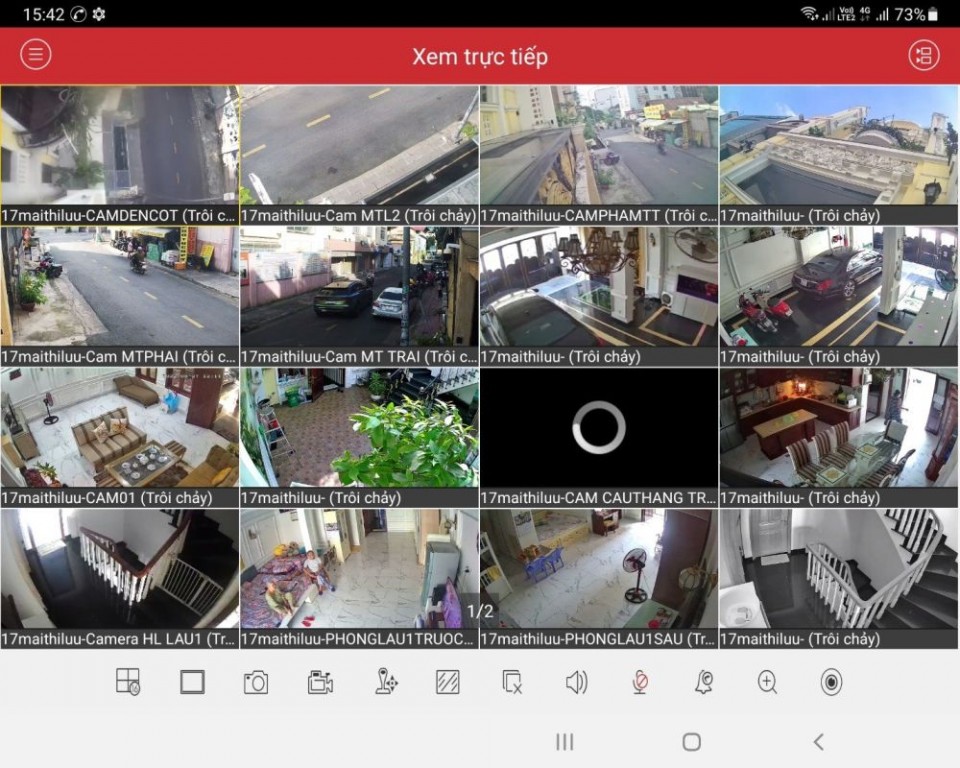This screenshot has width=960, height=768.
Task: Go to Android home screen
Action: click(691, 742)
